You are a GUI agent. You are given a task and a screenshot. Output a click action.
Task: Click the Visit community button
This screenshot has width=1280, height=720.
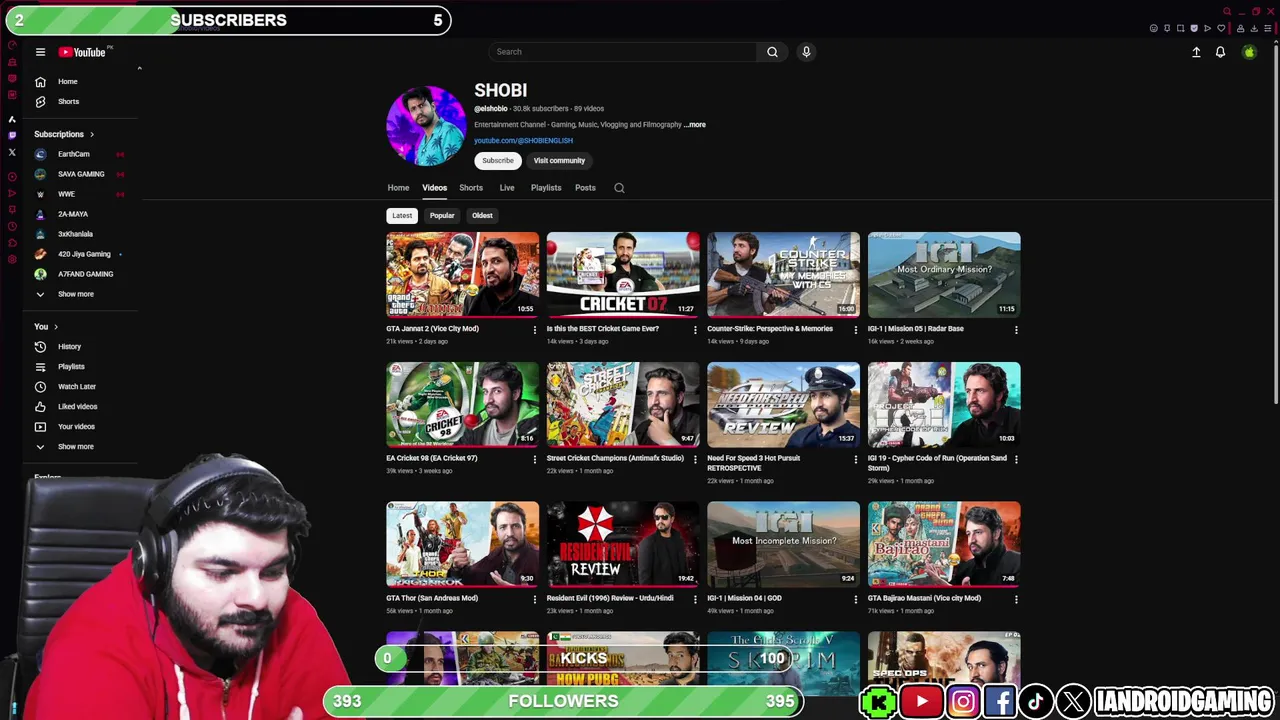point(559,160)
